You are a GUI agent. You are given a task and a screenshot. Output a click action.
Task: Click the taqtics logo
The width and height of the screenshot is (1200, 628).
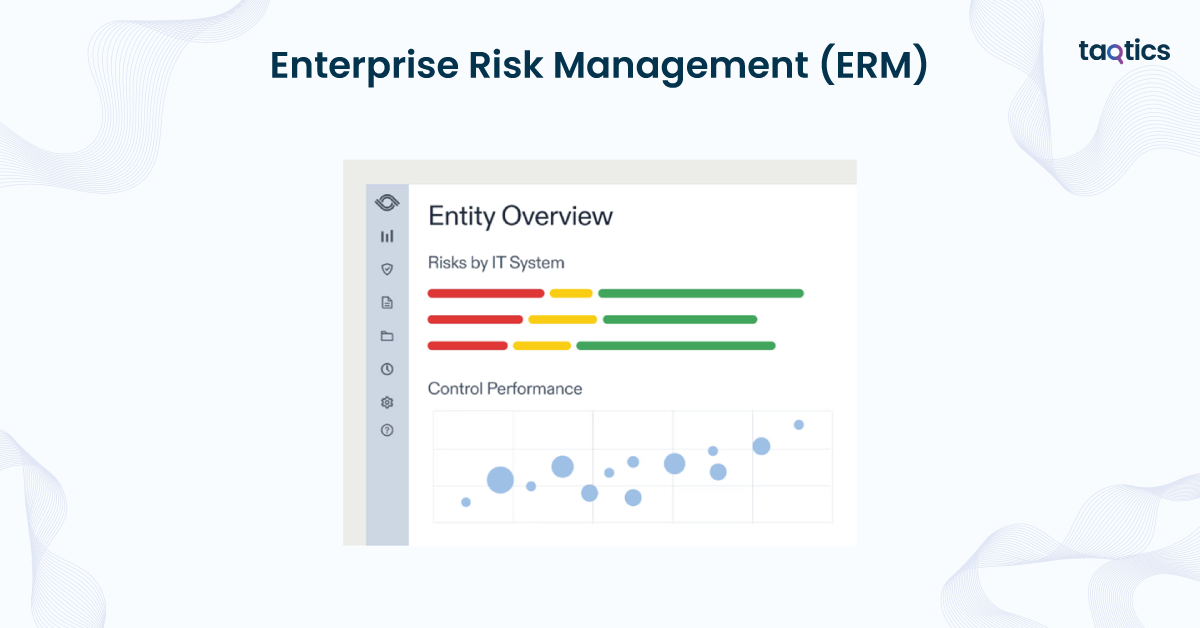point(1124,52)
